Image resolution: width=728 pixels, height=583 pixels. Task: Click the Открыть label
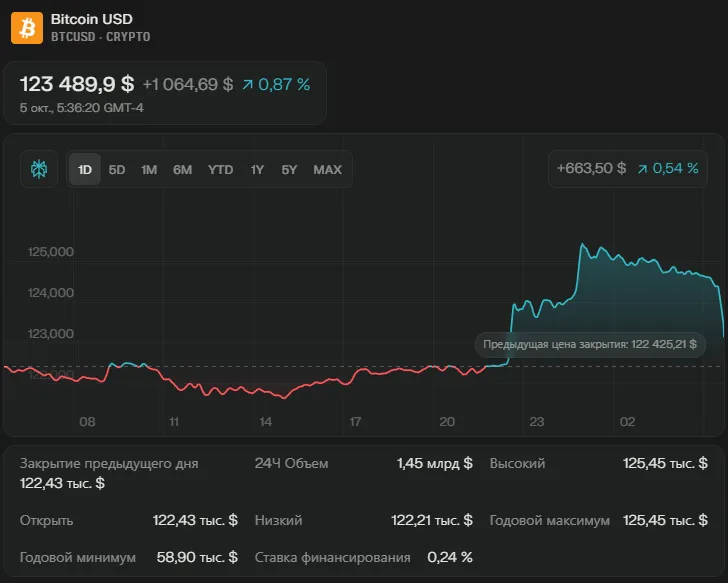[46, 520]
